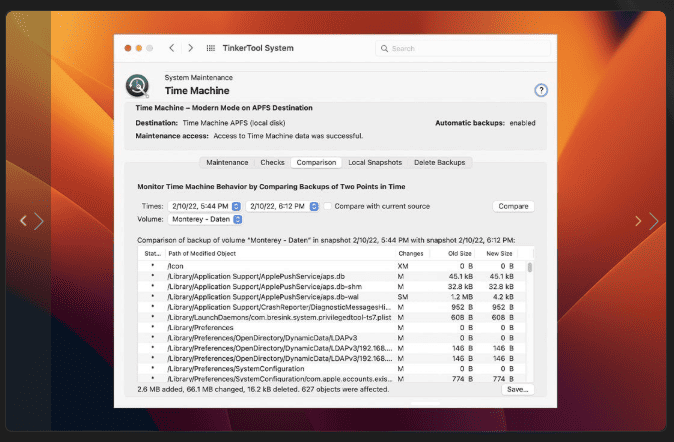The image size is (674, 442).
Task: Go forward with the toolbar right chevron
Action: click(x=190, y=48)
